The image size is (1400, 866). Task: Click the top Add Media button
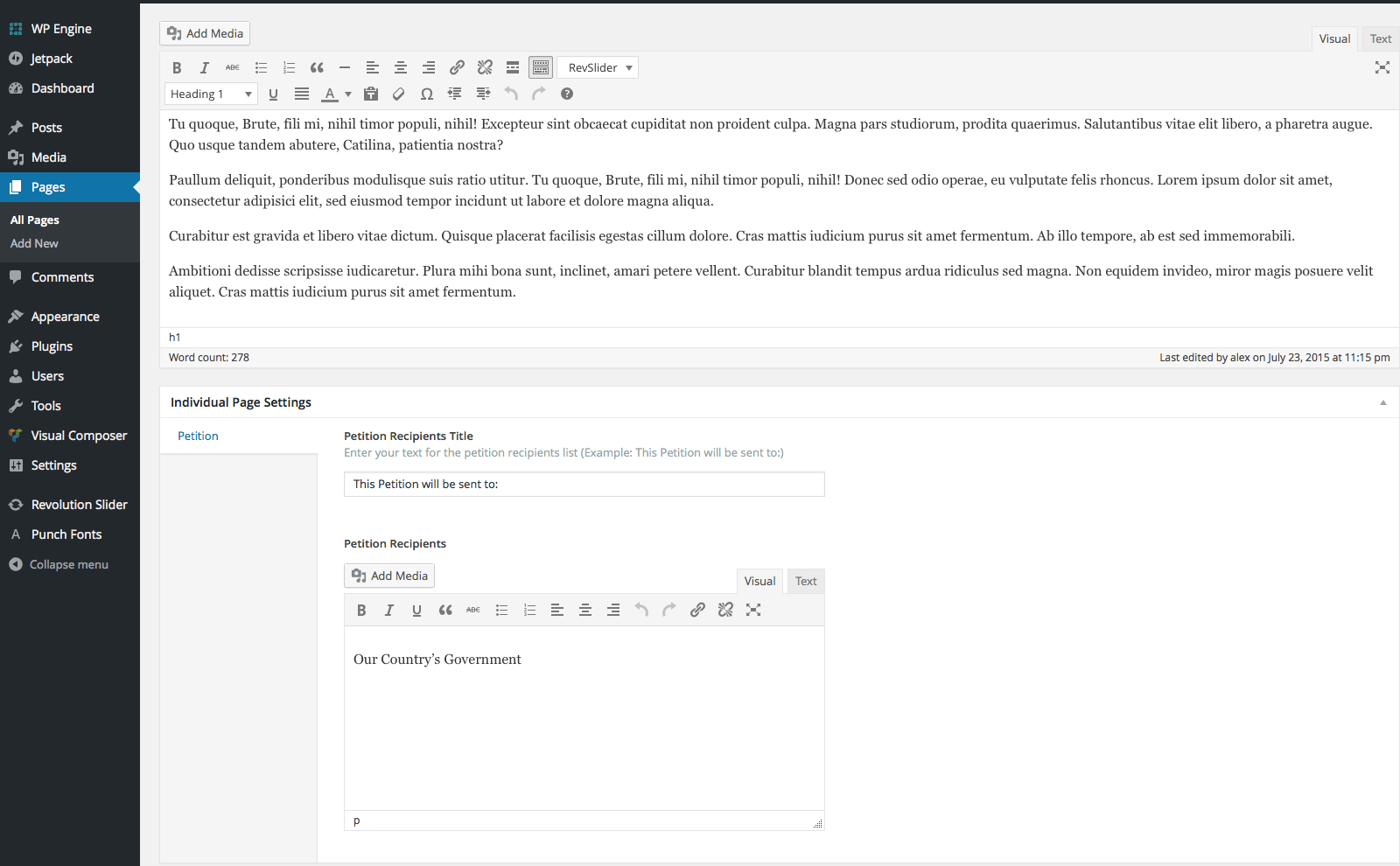(205, 33)
